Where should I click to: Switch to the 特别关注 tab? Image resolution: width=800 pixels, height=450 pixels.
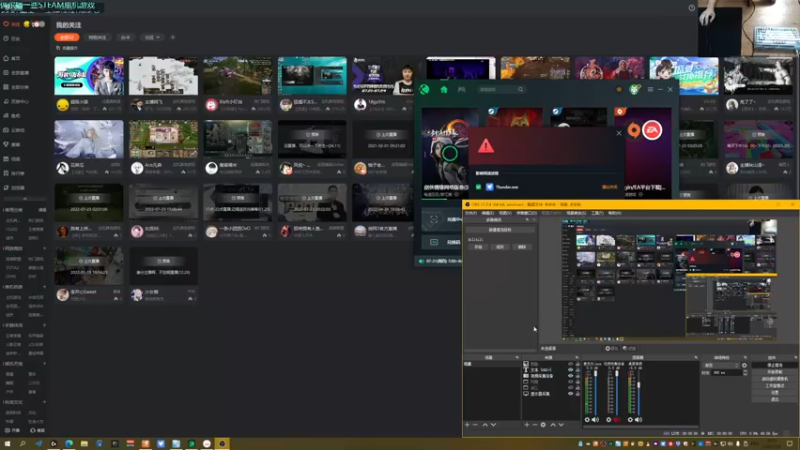click(x=97, y=37)
